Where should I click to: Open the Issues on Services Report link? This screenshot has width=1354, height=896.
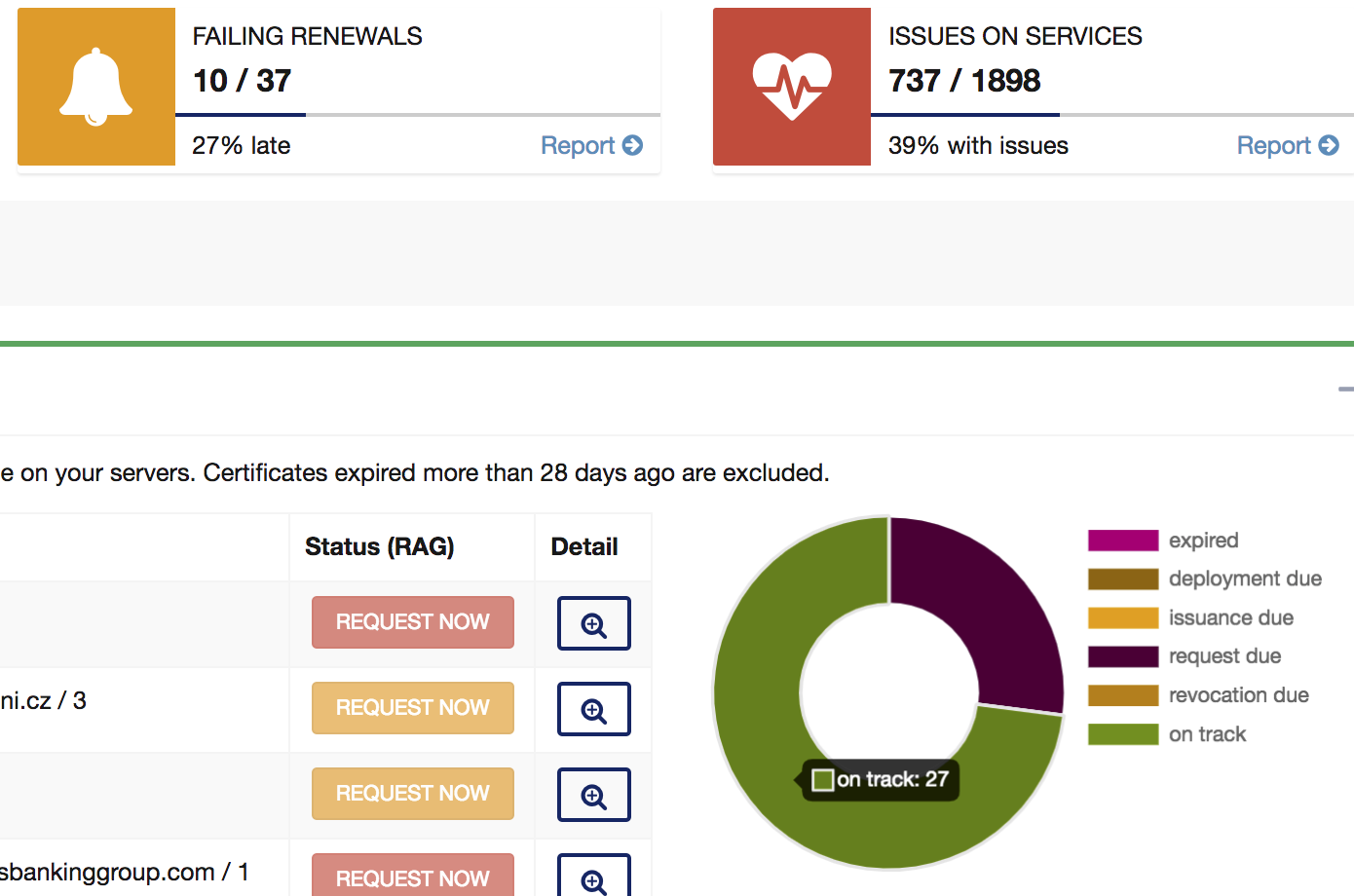(x=1288, y=145)
